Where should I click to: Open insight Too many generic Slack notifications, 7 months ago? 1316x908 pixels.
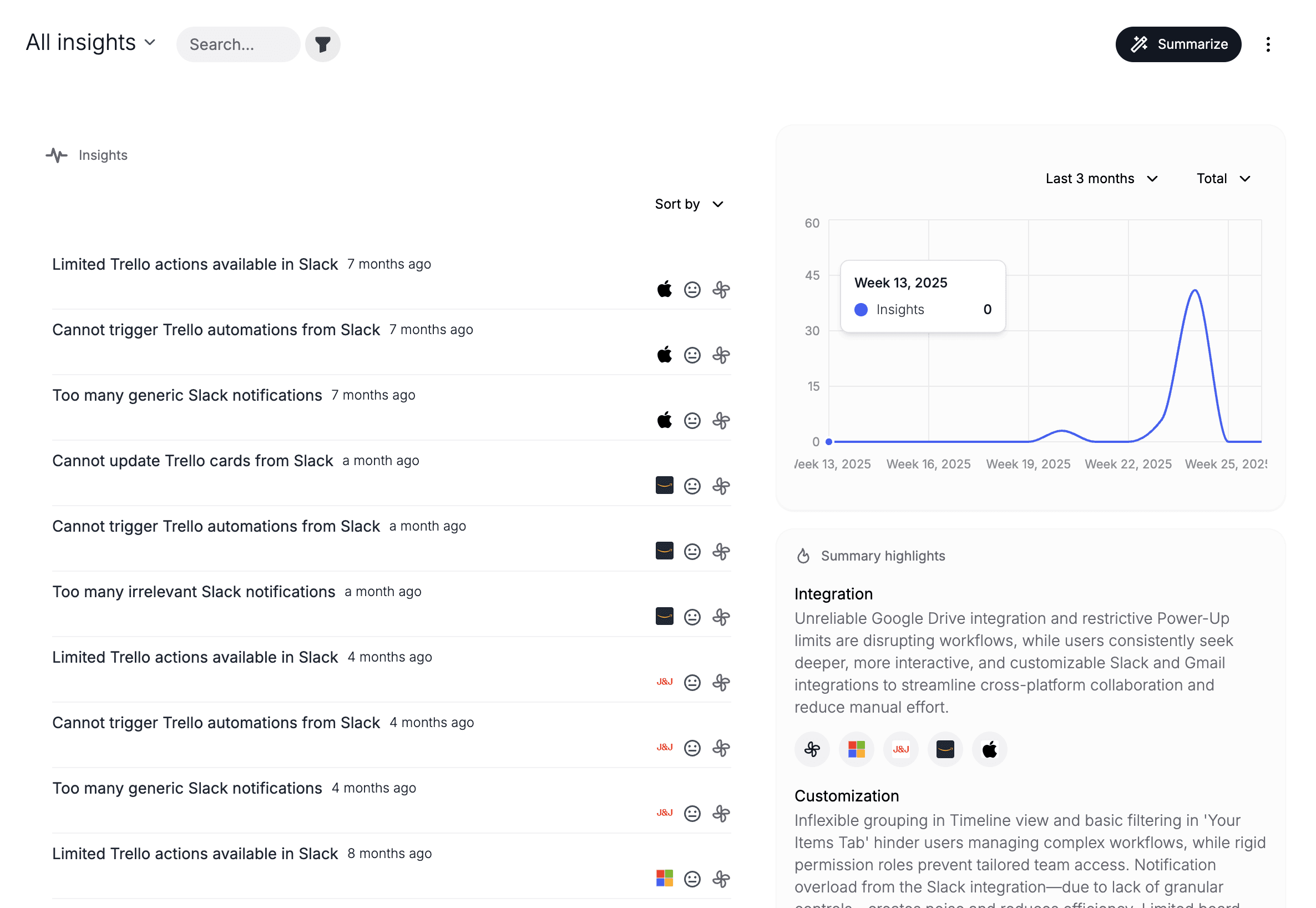click(187, 395)
